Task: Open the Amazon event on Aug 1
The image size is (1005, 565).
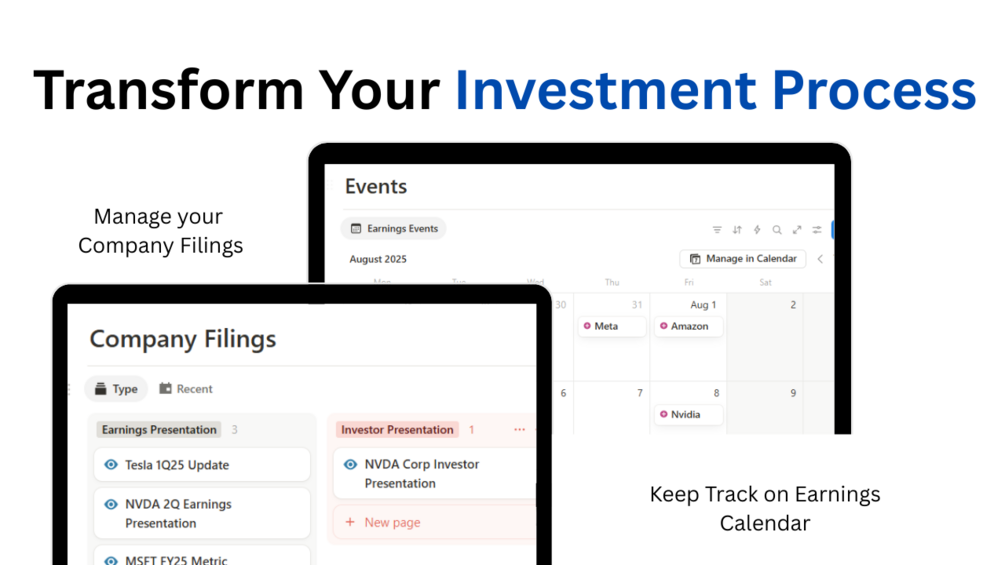Action: (x=689, y=326)
